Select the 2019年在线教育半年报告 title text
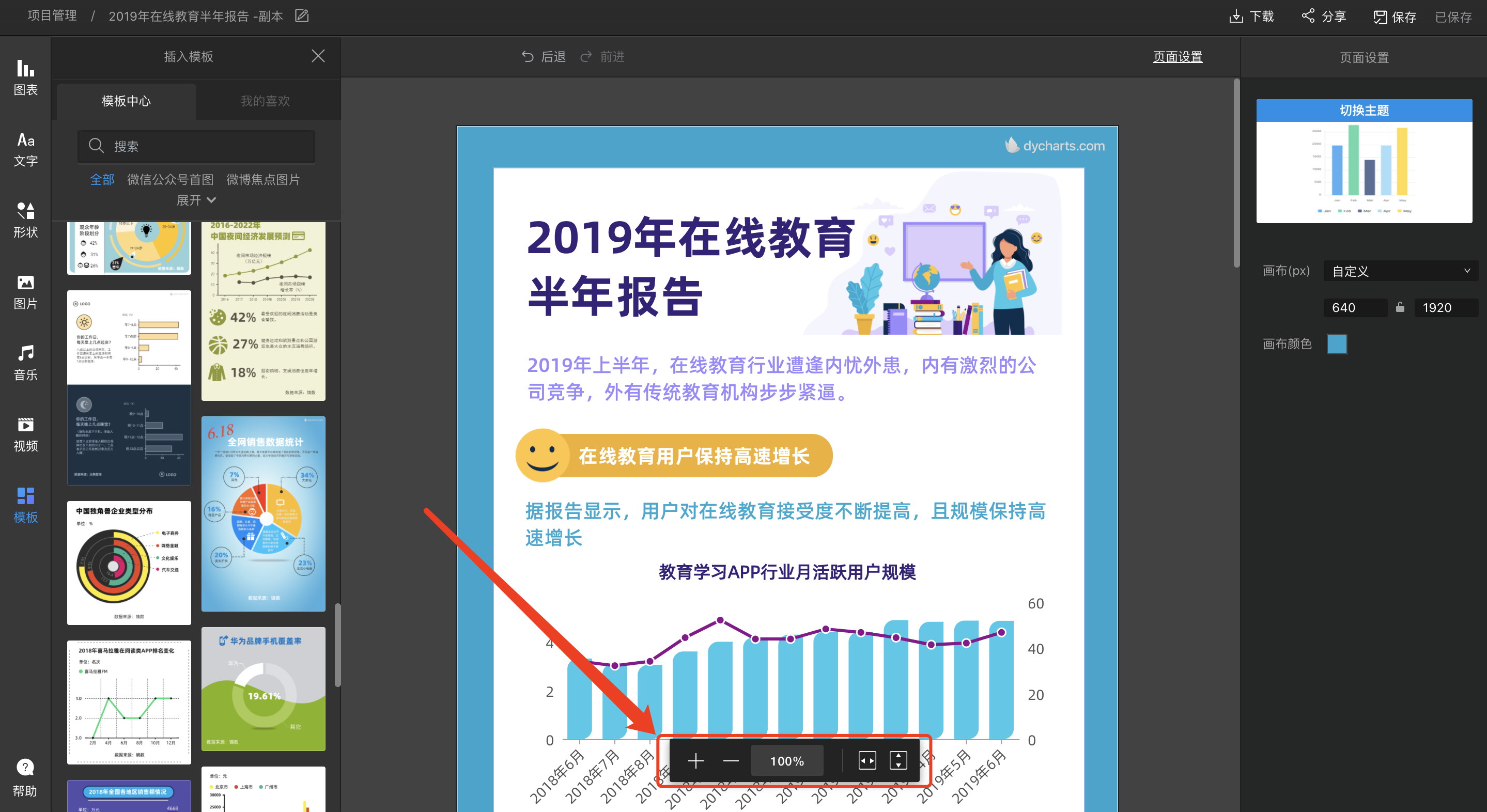Image resolution: width=1487 pixels, height=812 pixels. (x=691, y=266)
